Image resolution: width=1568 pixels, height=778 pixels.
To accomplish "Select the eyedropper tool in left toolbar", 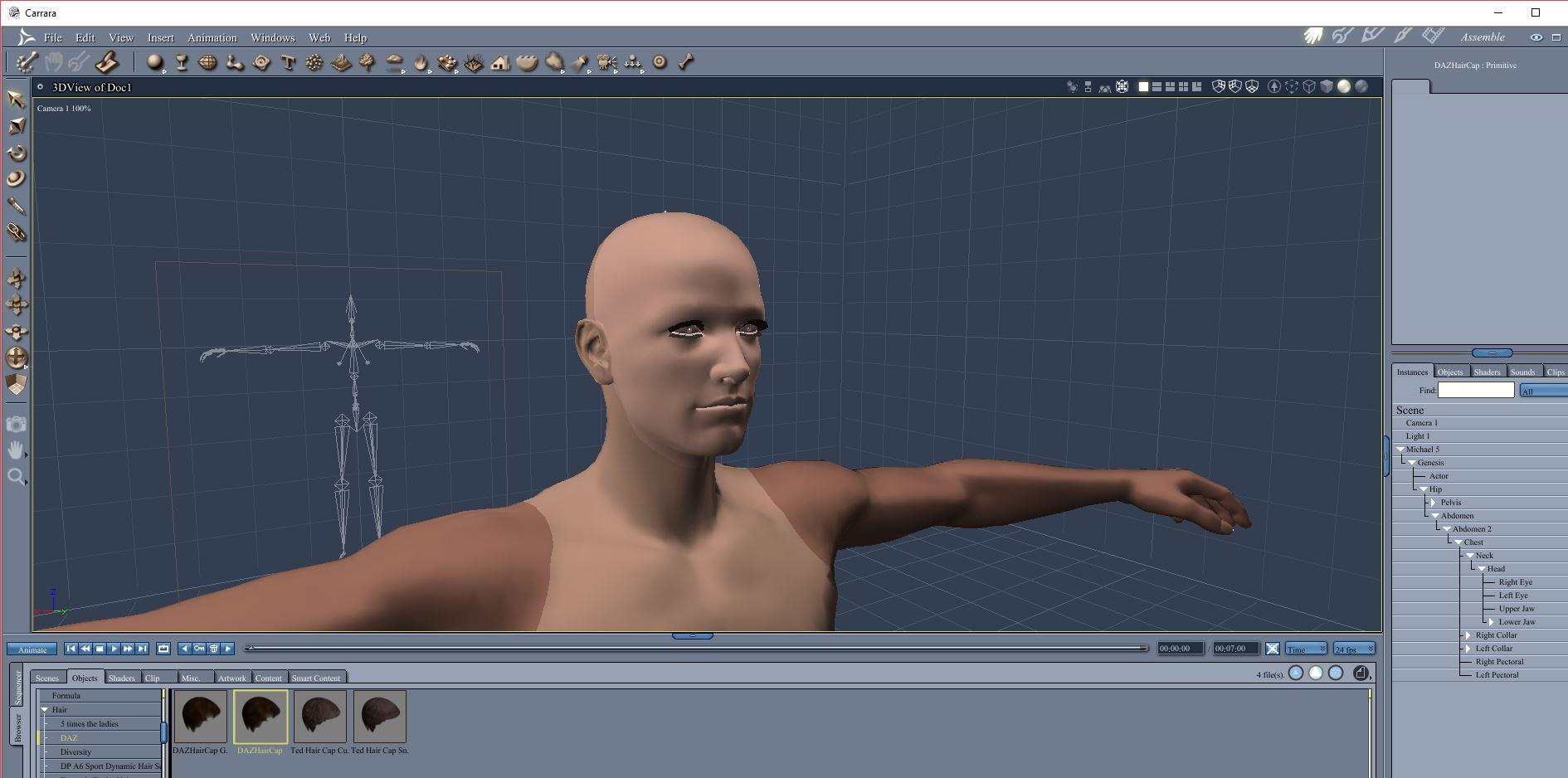I will click(16, 206).
